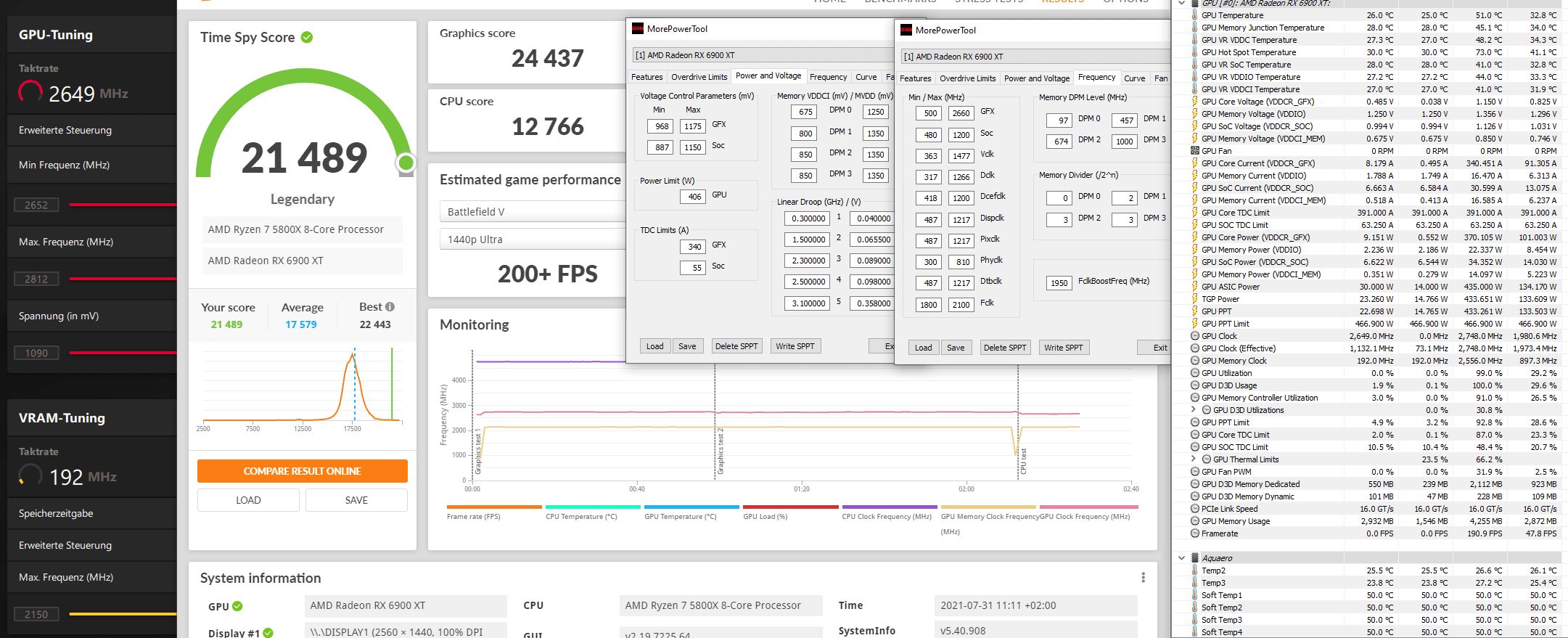Click LOAD under the Time Spy score
Image resolution: width=1568 pixels, height=638 pixels.
point(248,500)
